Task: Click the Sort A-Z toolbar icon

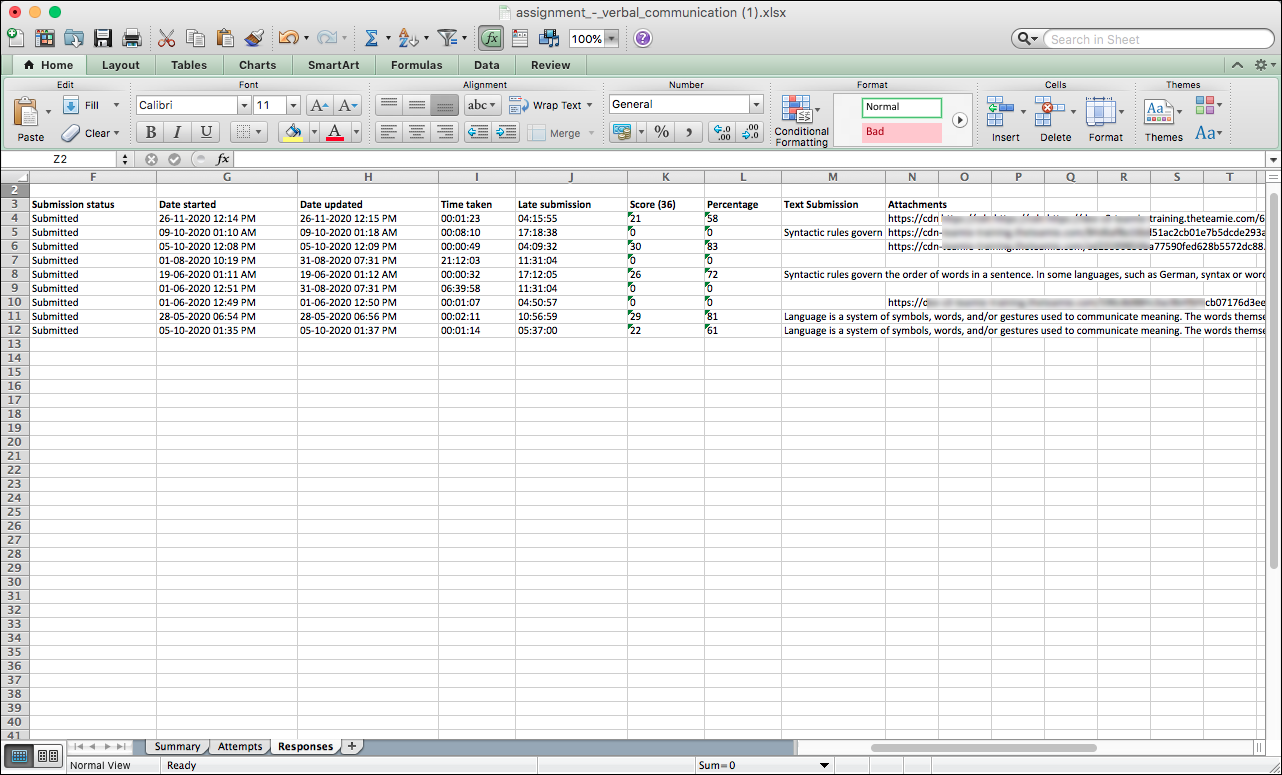Action: tap(407, 38)
